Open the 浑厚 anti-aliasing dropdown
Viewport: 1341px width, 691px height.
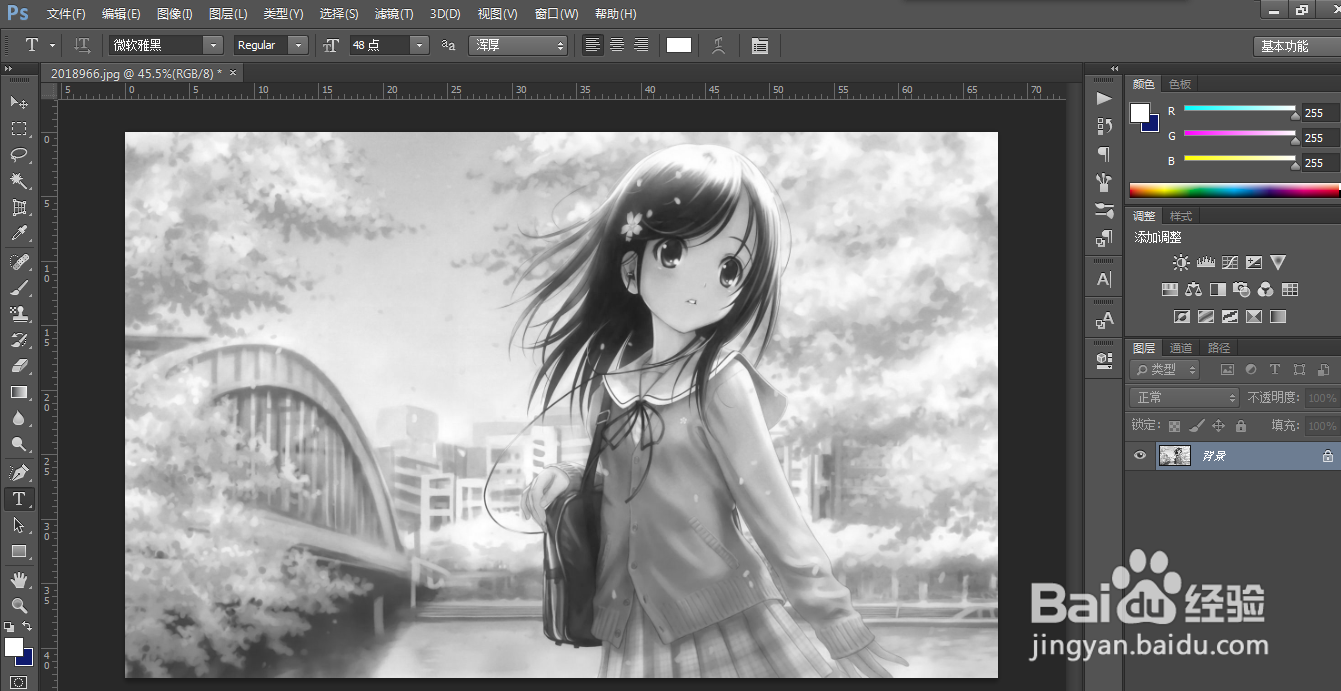518,45
